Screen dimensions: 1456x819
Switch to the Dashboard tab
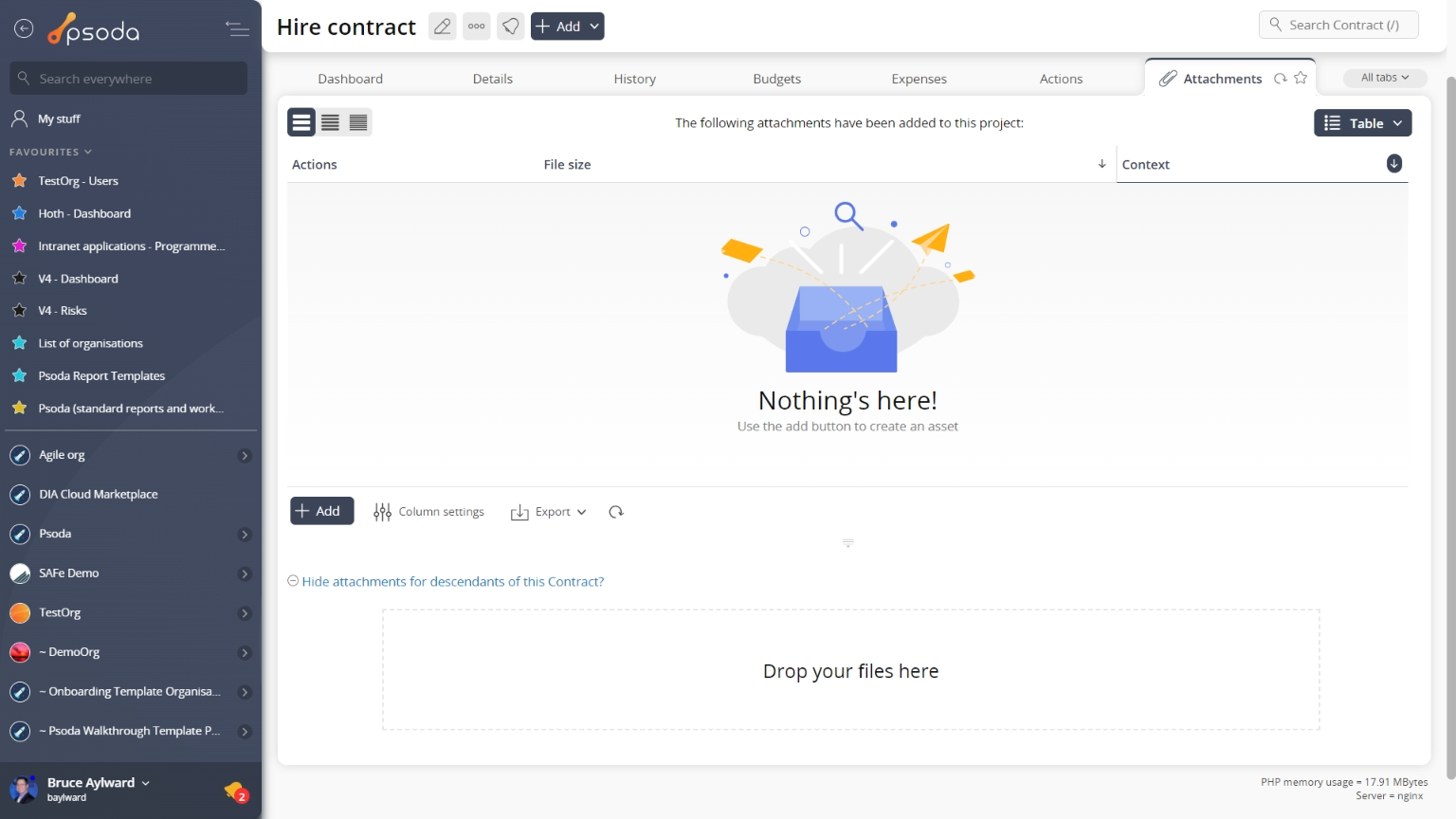coord(351,79)
